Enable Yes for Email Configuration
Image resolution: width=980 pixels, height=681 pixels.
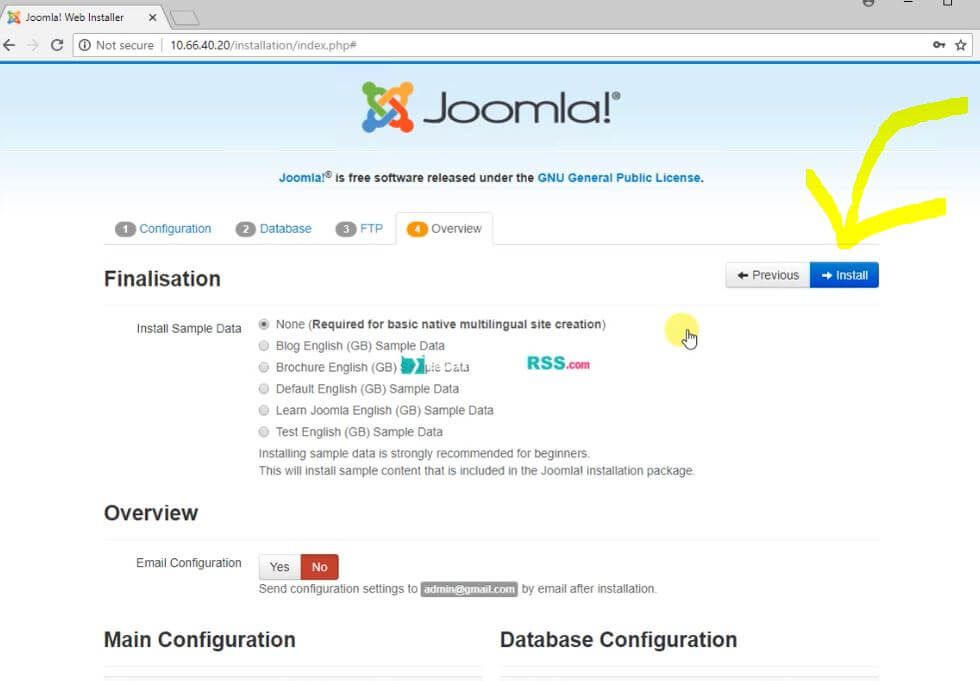(x=279, y=566)
